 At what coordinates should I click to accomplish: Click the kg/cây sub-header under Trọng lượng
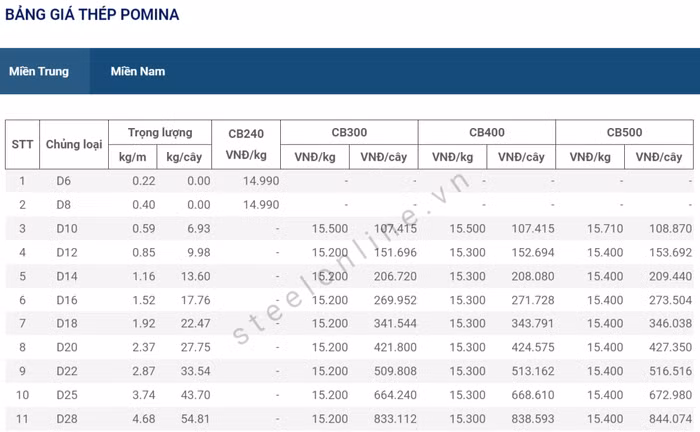pyautogui.click(x=188, y=157)
